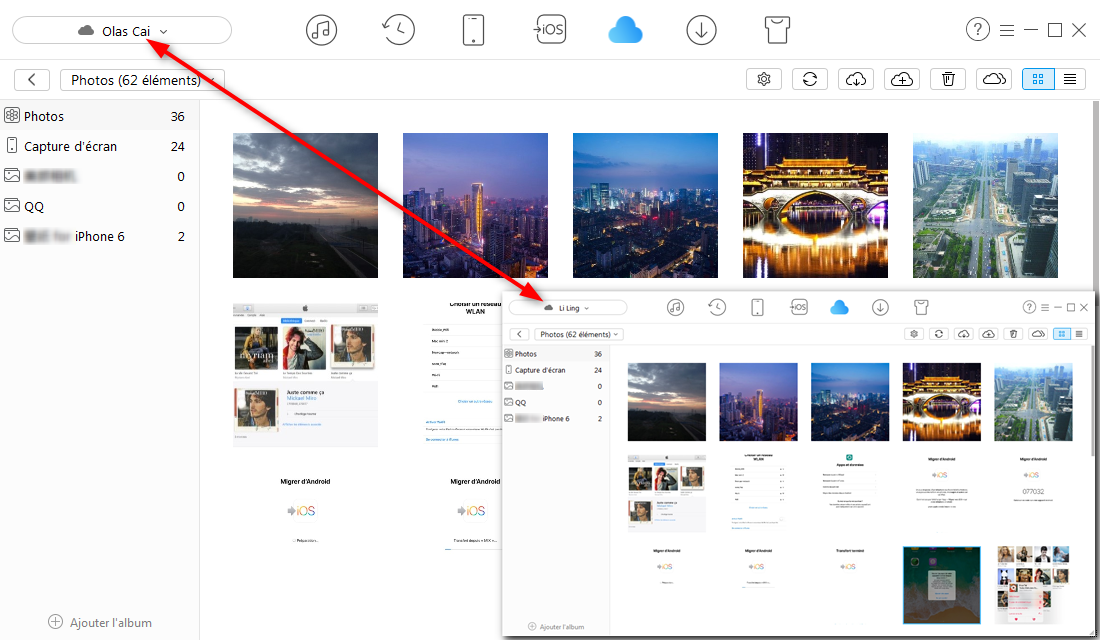Click refresh icon in Li Ling window toolbar
Viewport: 1100px width, 640px height.
(x=939, y=334)
